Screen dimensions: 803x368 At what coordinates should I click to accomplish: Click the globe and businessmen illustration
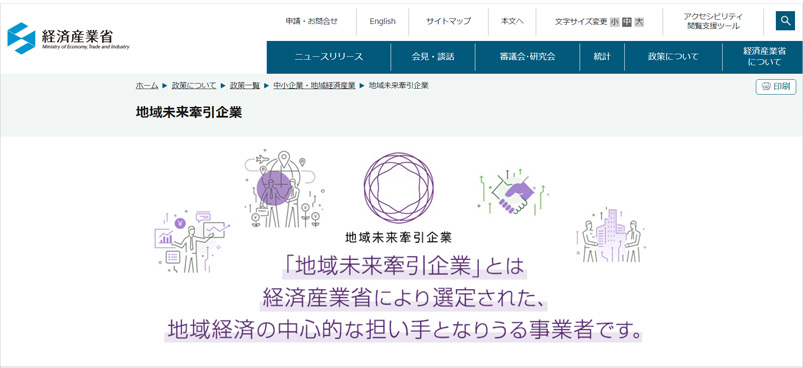[x=284, y=189]
